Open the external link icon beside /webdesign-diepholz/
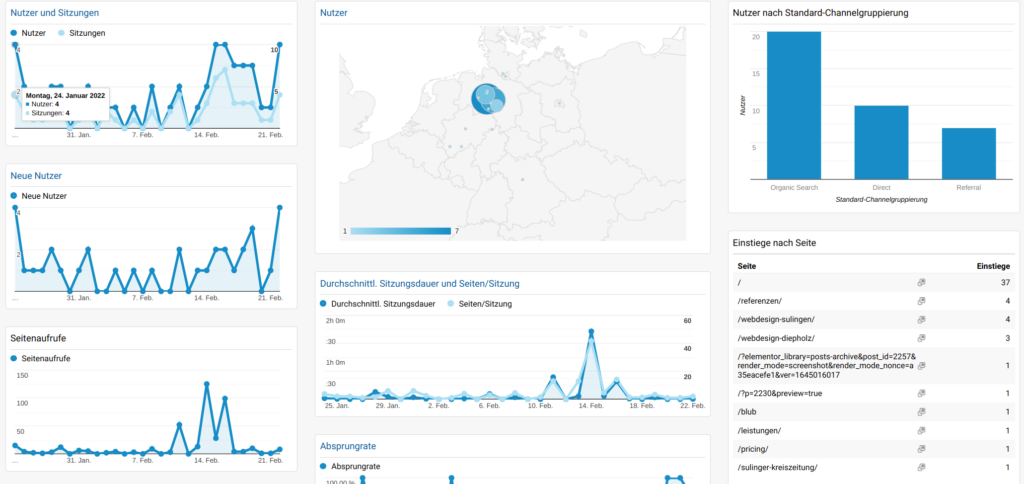This screenshot has height=484, width=1024. tap(921, 338)
